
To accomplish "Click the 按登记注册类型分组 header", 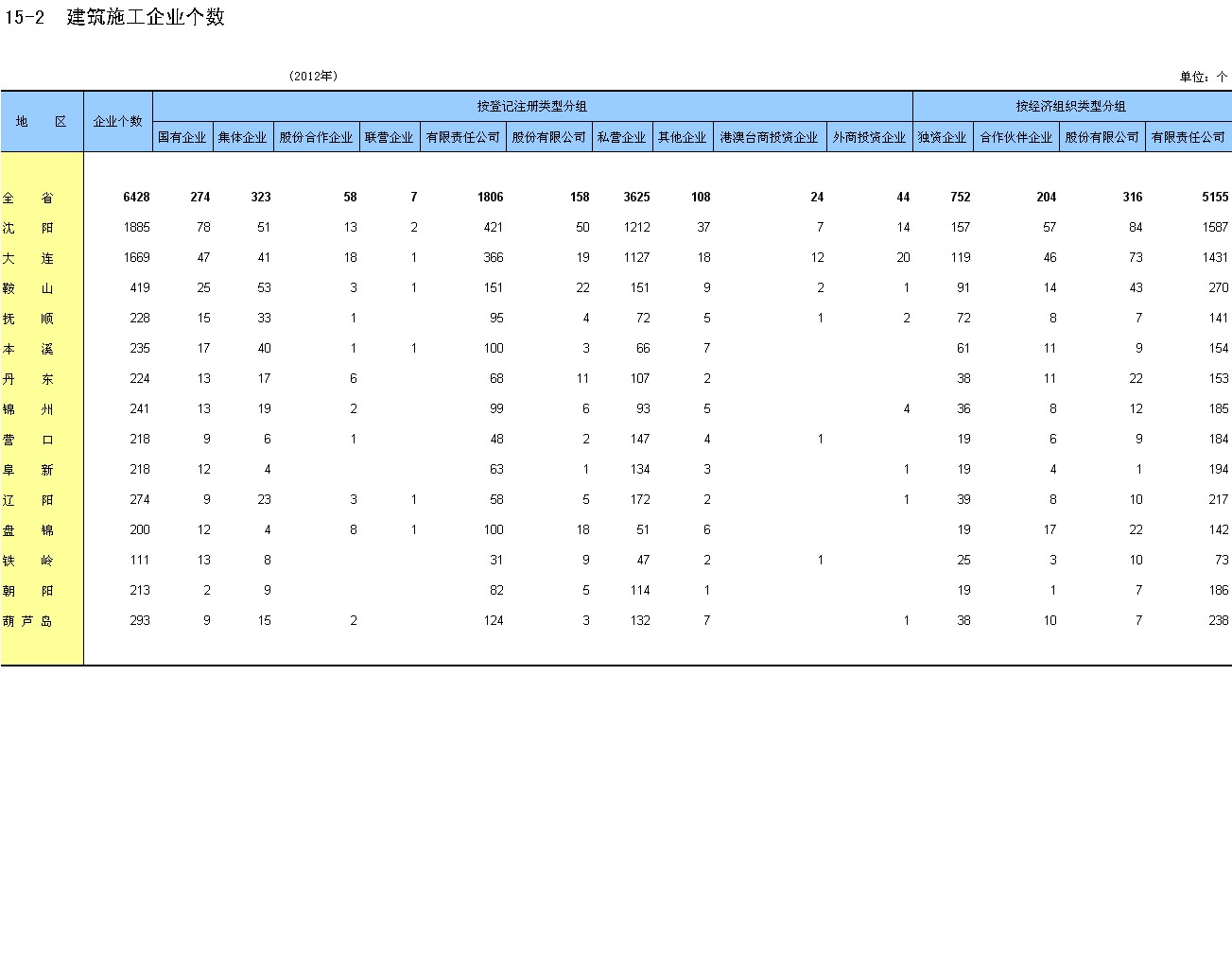I will (532, 106).
